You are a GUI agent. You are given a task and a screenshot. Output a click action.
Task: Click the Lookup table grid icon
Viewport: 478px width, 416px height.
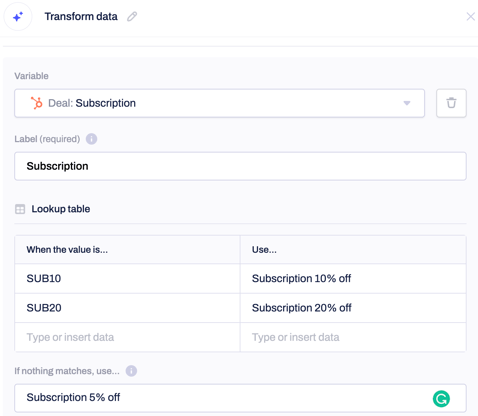click(20, 209)
